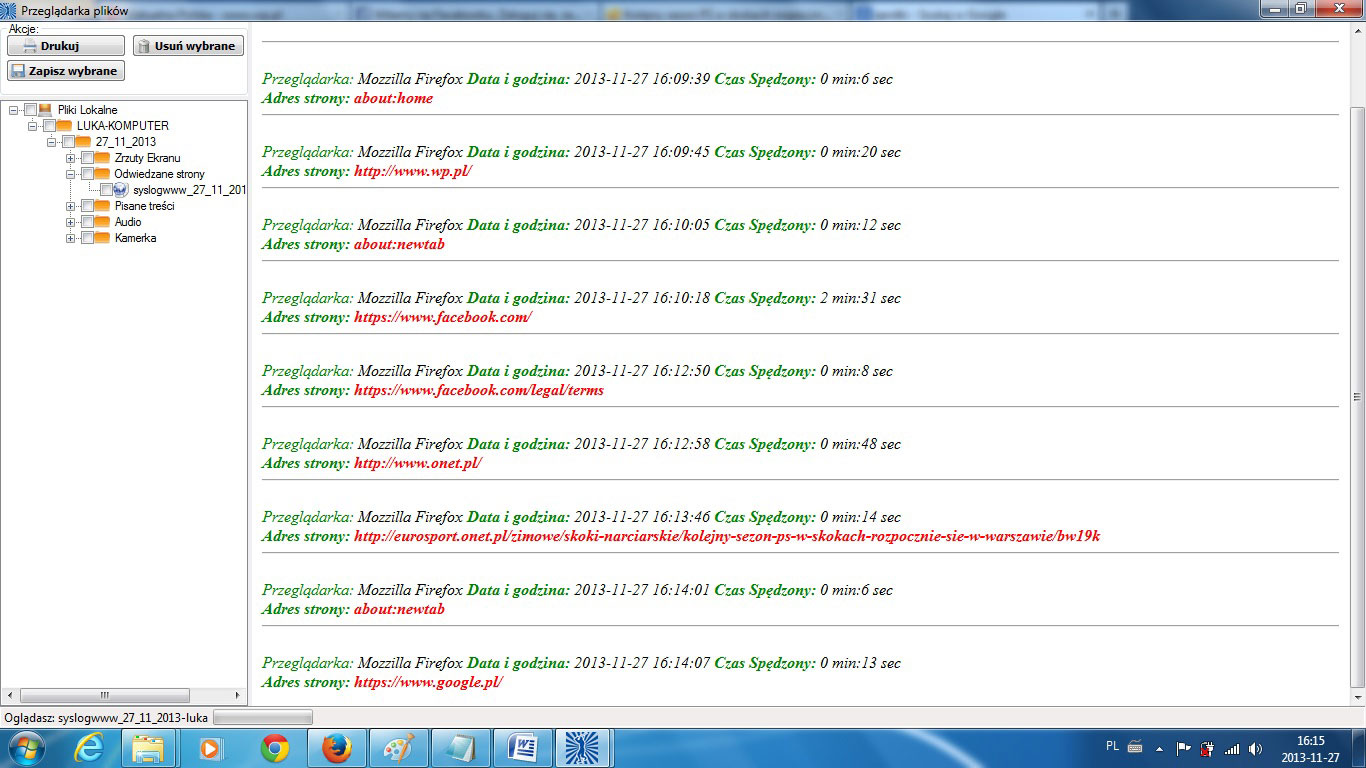Click the LUKA-KOMPUTER folder icon

[64, 126]
